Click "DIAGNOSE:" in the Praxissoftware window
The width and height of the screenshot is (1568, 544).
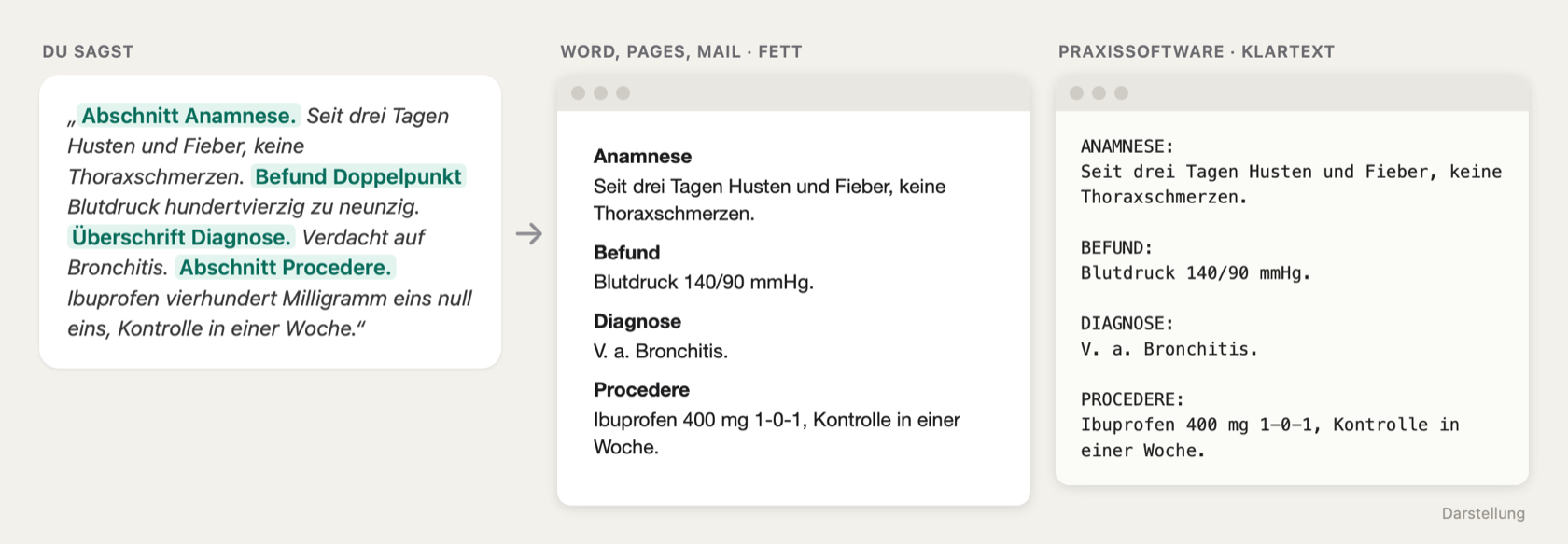coord(1127,324)
